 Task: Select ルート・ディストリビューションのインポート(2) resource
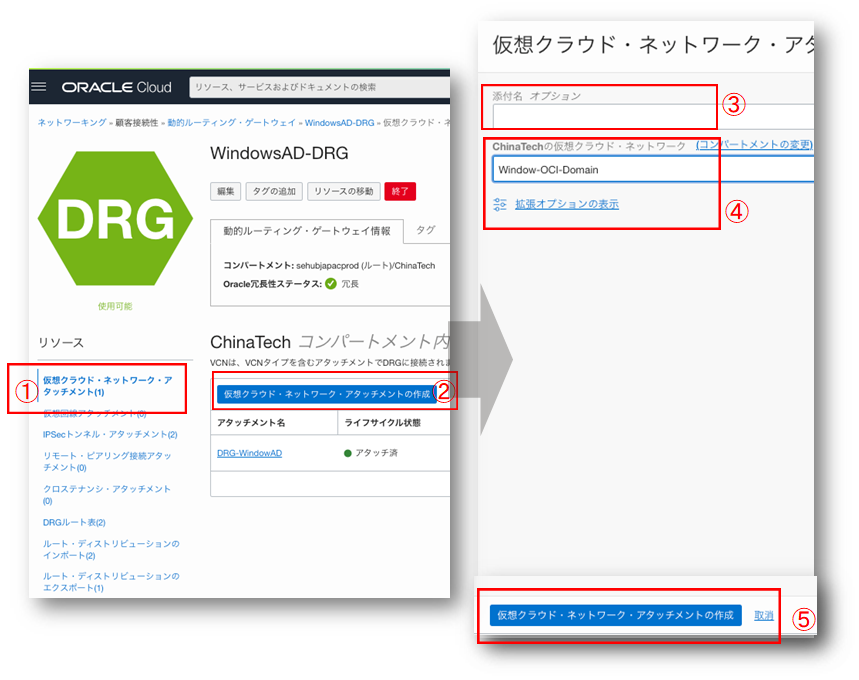click(x=111, y=550)
